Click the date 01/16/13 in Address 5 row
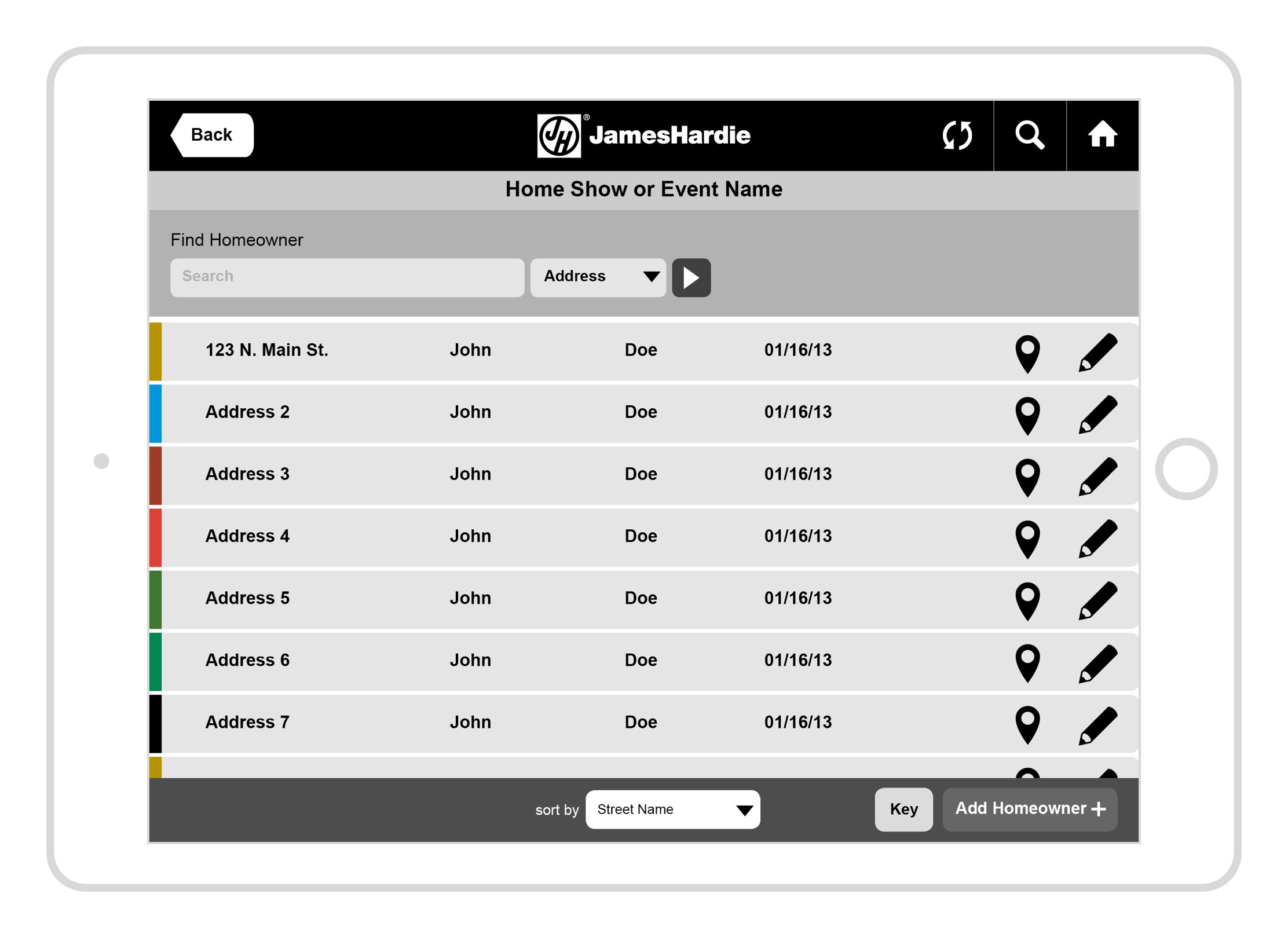This screenshot has width=1288, height=938. tap(797, 598)
